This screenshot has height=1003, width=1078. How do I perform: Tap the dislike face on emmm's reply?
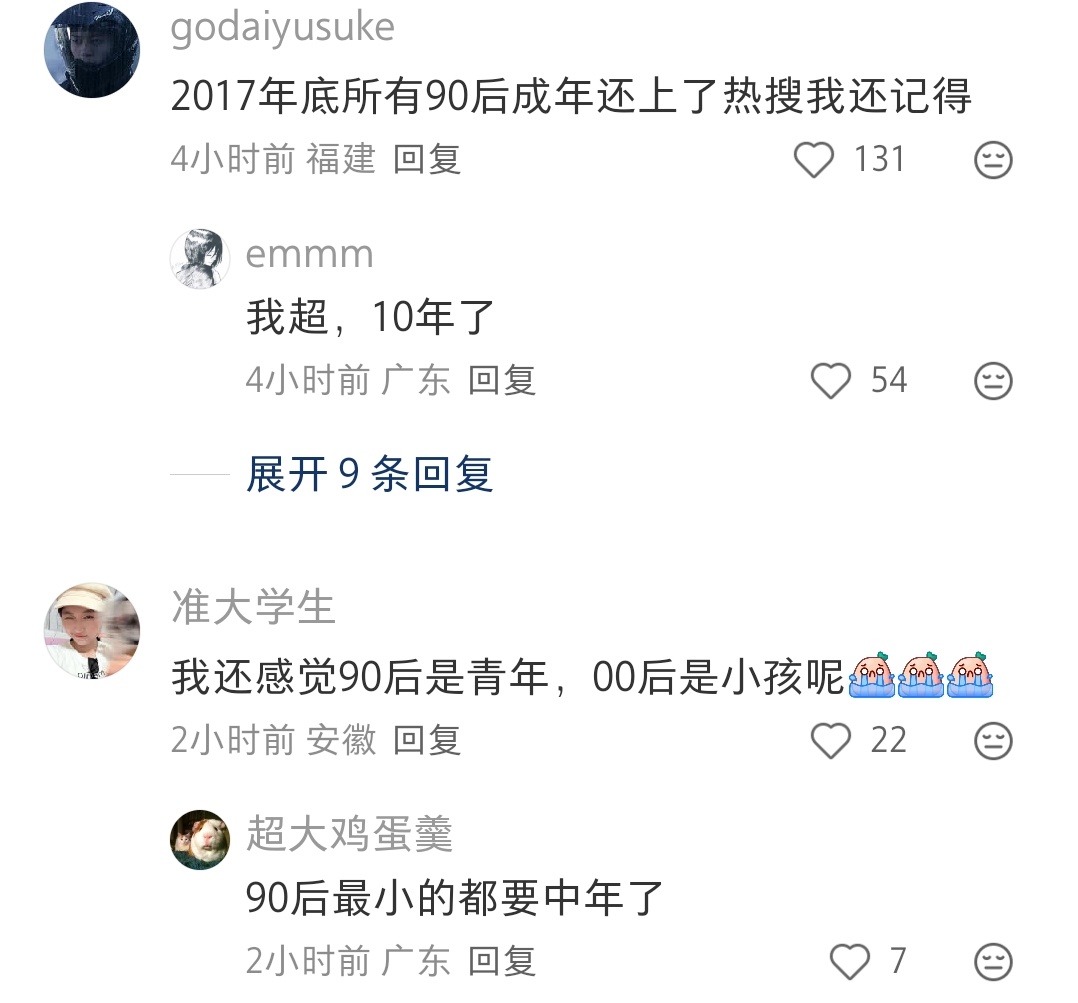[993, 381]
